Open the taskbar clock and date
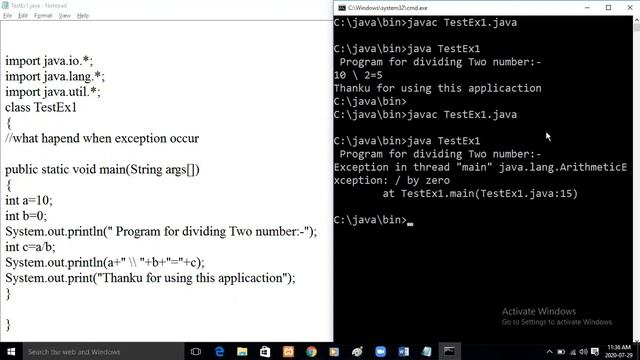 (x=619, y=351)
